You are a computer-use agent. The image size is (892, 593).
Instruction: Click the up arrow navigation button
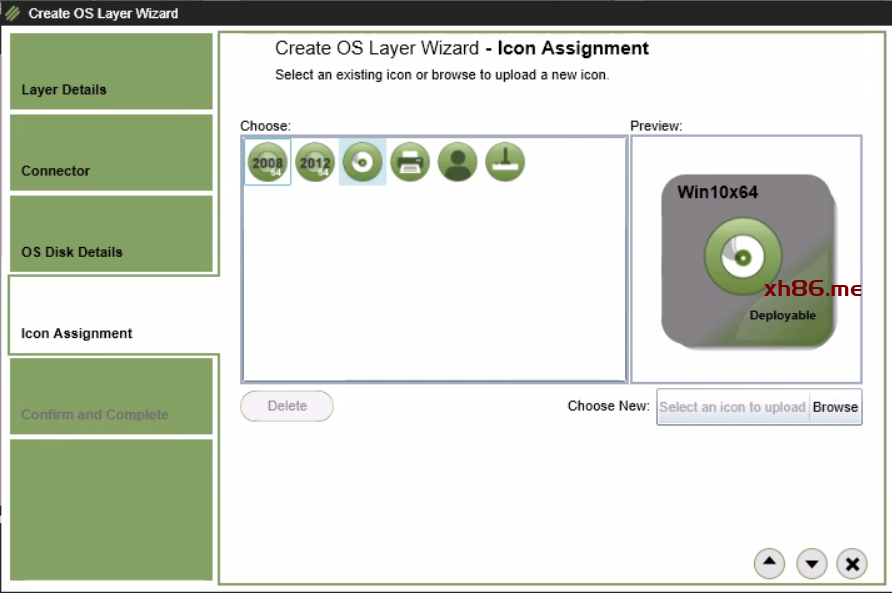(768, 564)
